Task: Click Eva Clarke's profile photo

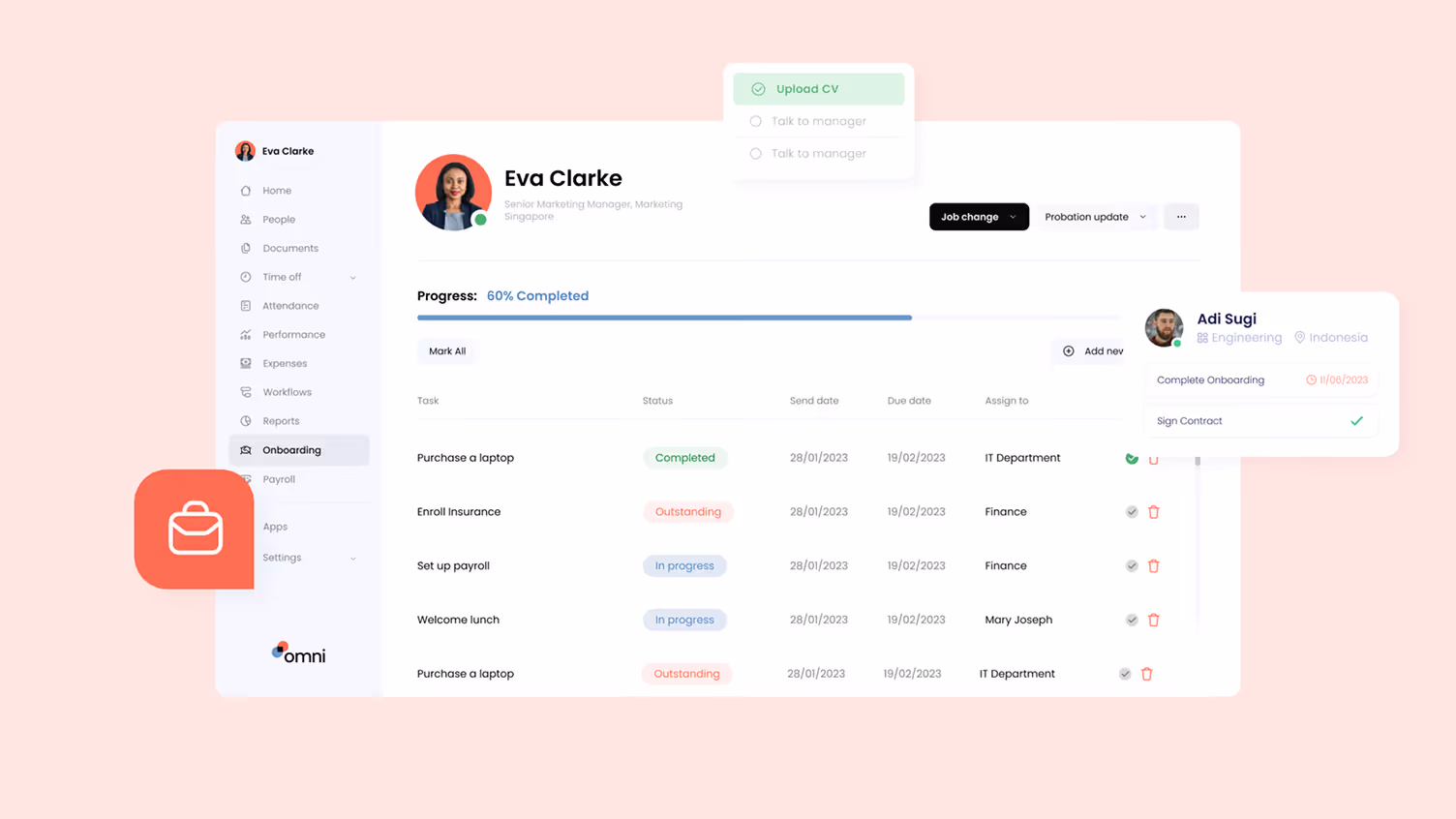Action: 453,192
